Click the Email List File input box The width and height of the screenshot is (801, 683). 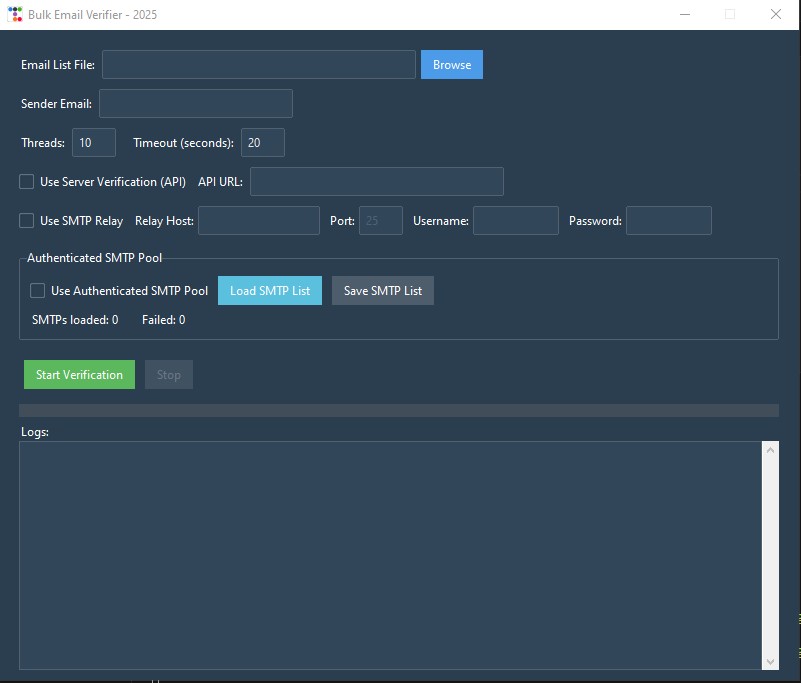[258, 64]
